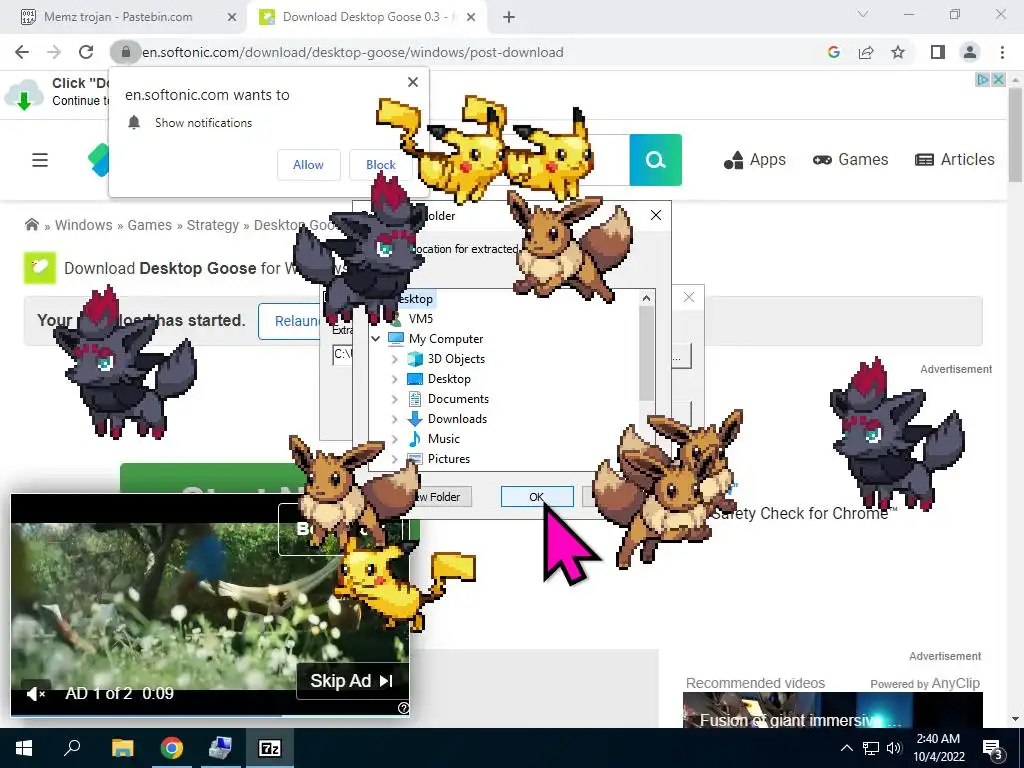Screen dimensions: 1024x768
Task: Switch to the 7-Zip taskbar window
Action: [x=270, y=748]
